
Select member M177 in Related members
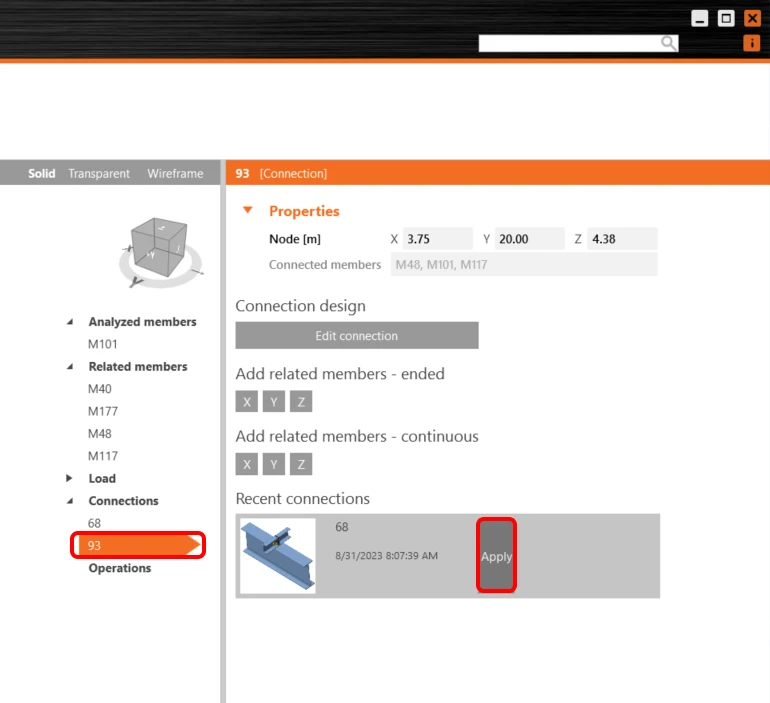tap(103, 411)
